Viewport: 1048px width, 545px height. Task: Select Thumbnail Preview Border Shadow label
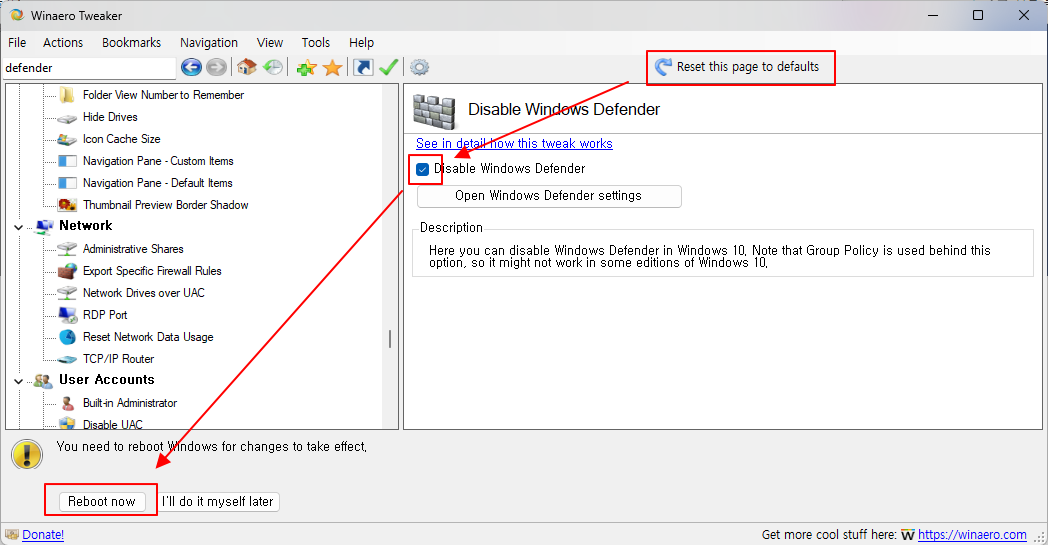tap(166, 205)
